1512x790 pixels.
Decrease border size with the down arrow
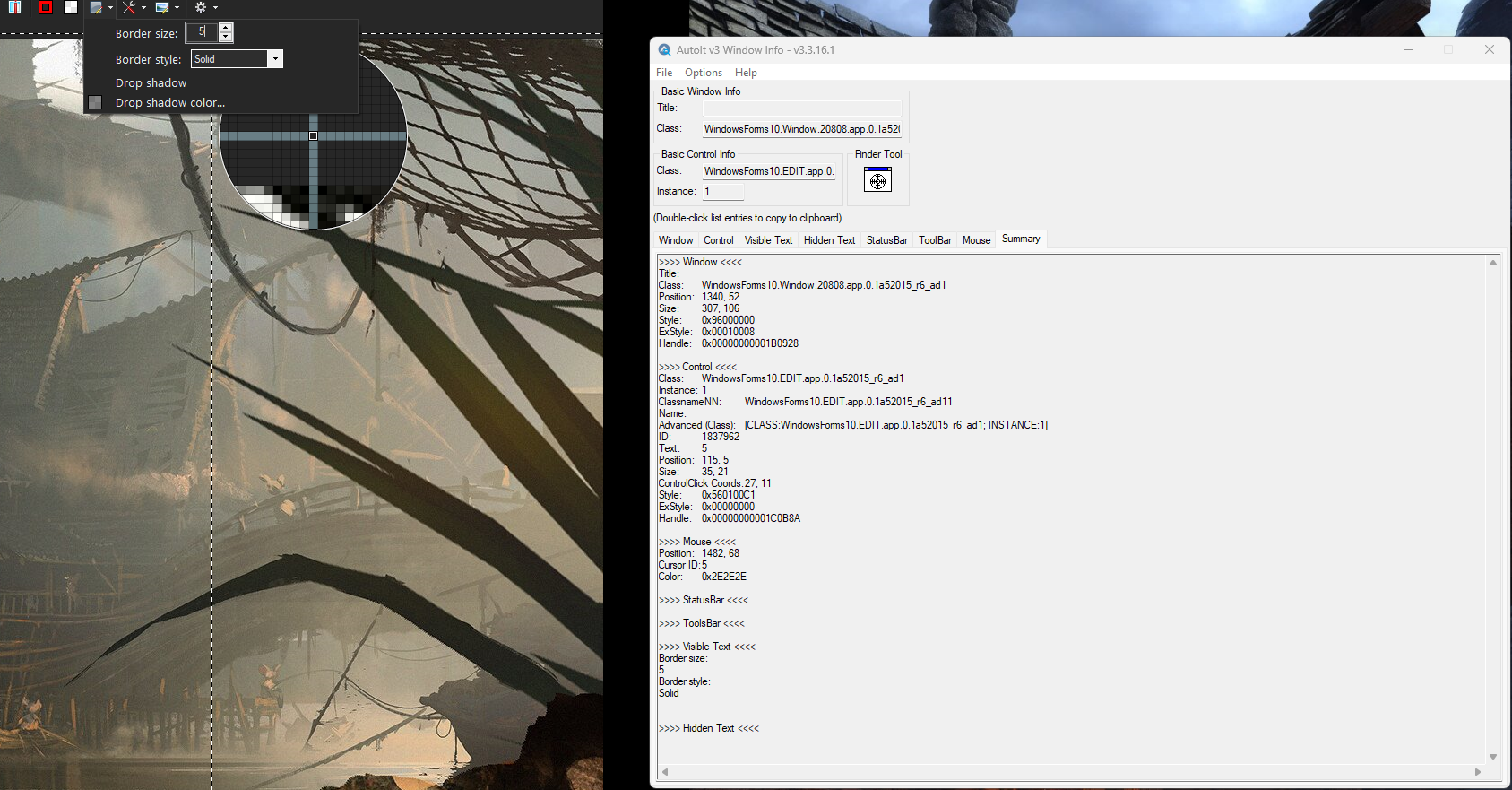(226, 38)
